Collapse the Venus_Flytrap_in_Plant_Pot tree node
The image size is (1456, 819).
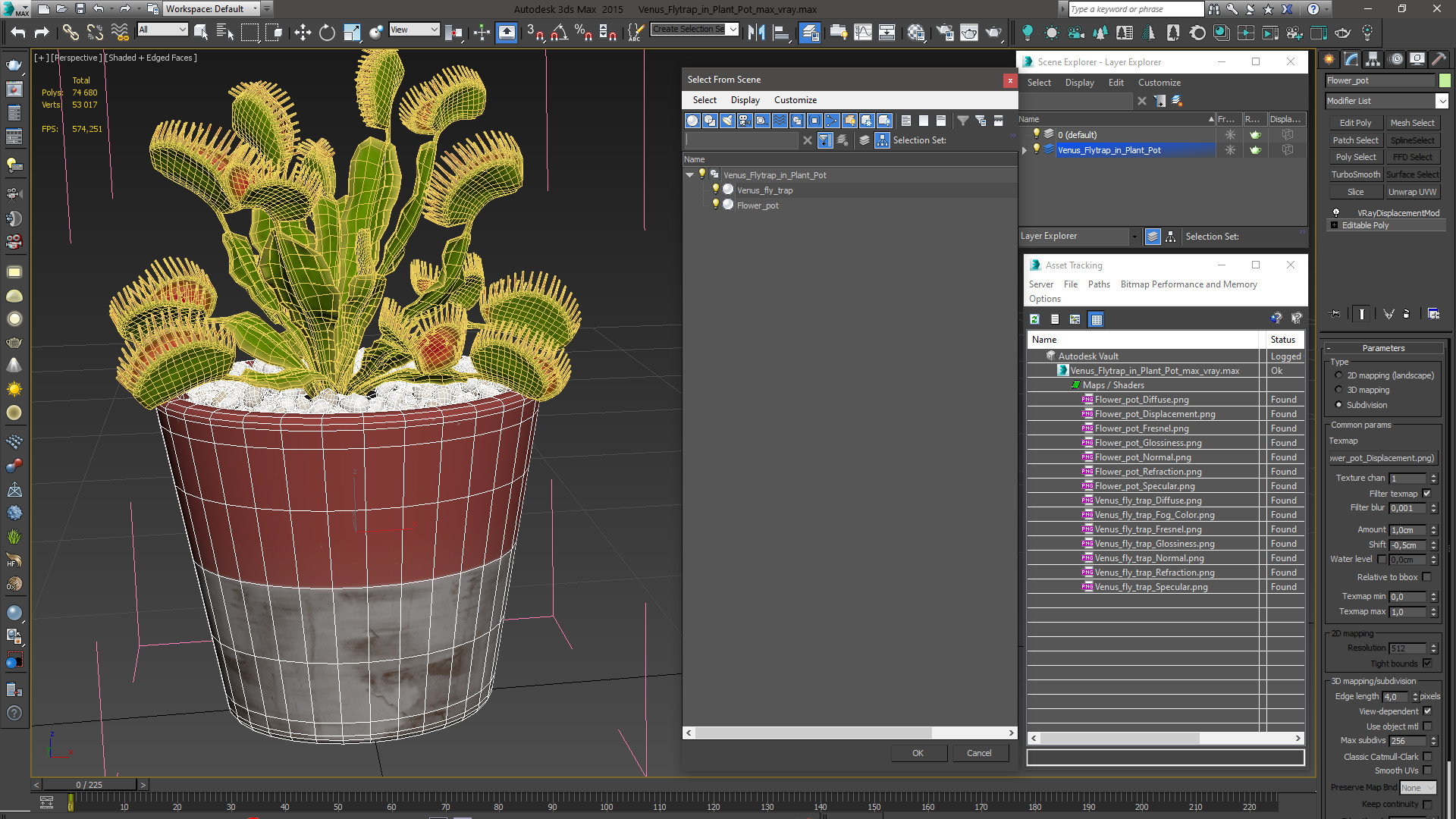click(x=690, y=175)
